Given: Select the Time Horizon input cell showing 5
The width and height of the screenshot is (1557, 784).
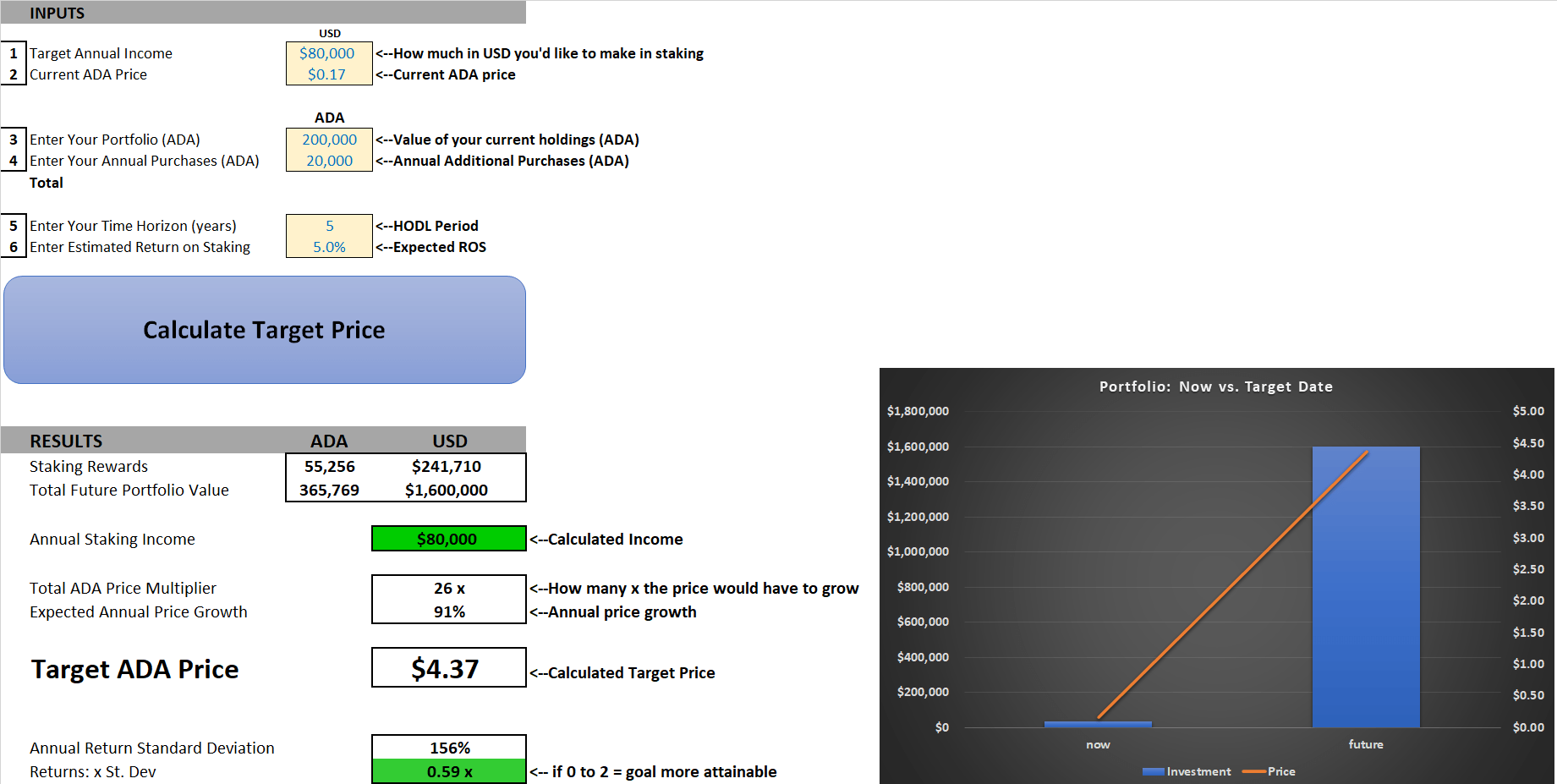Looking at the screenshot, I should coord(329,226).
